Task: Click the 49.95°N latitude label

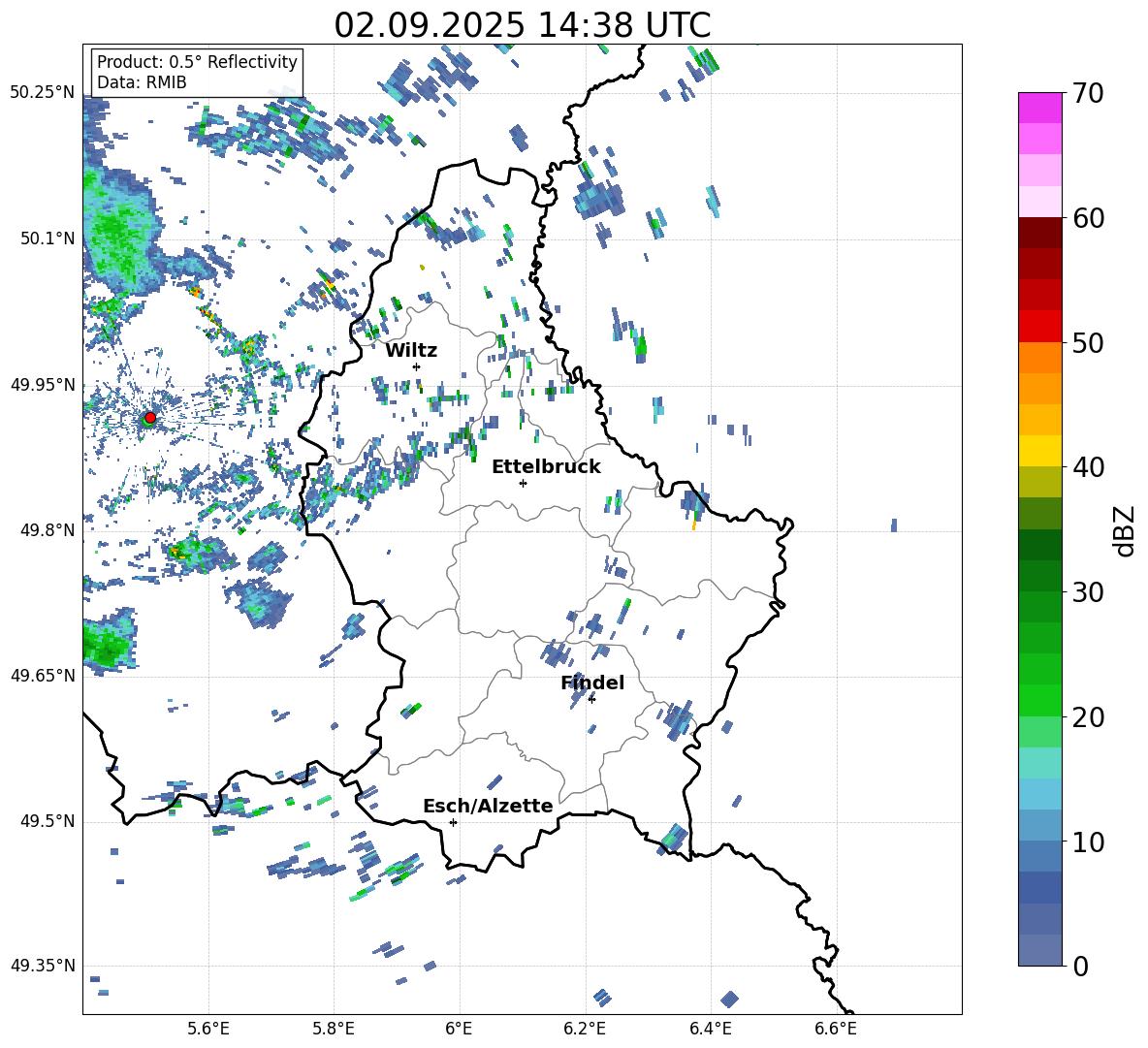Action: (x=43, y=385)
